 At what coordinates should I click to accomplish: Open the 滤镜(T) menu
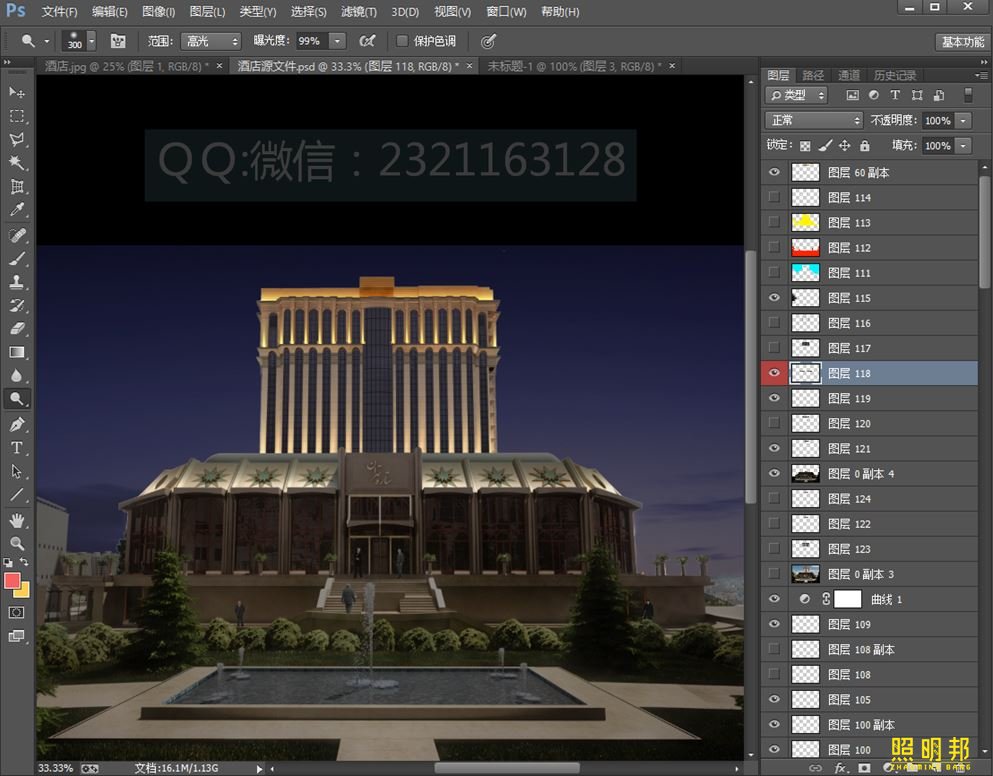(359, 12)
